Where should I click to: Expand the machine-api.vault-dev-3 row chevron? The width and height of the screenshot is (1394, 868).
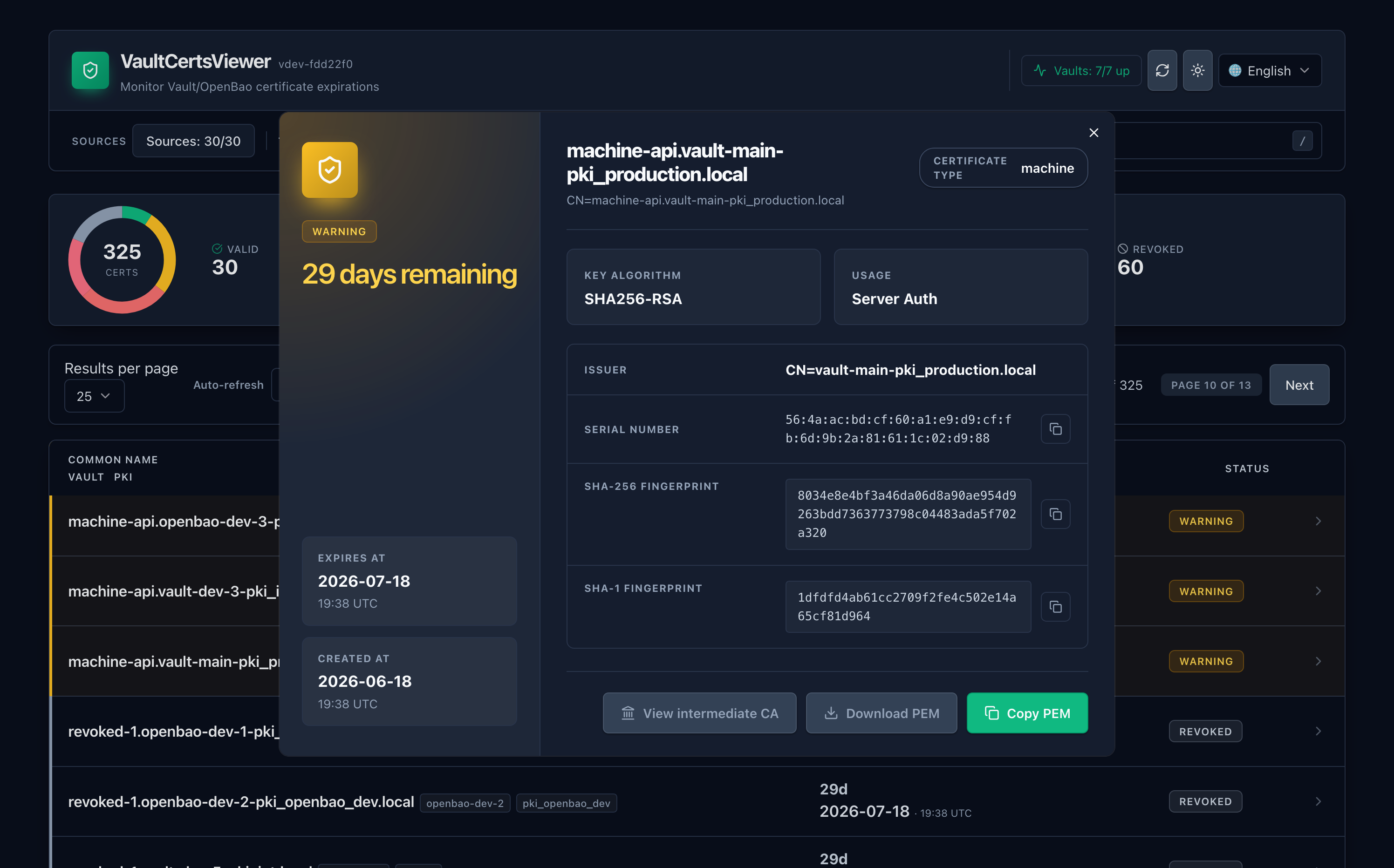(x=1318, y=591)
